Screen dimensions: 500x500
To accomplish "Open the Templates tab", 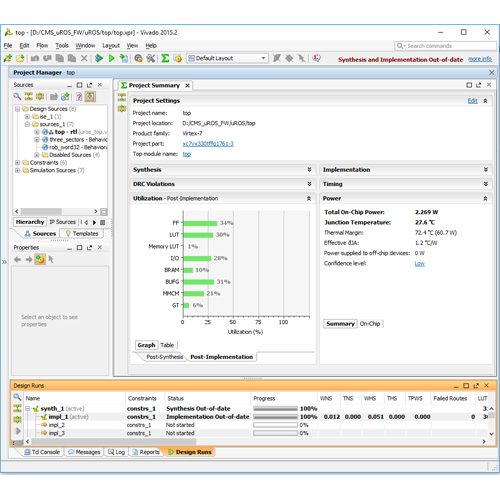I will tap(82, 234).
